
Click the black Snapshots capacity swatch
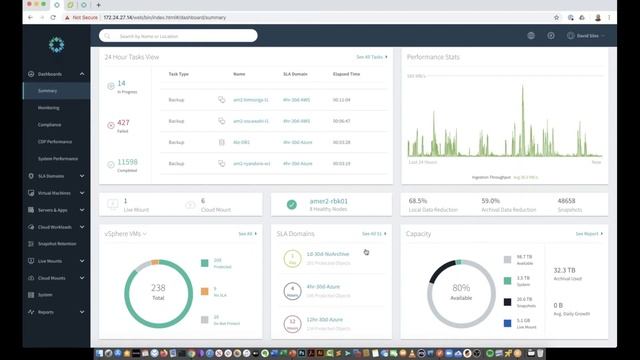tap(507, 302)
